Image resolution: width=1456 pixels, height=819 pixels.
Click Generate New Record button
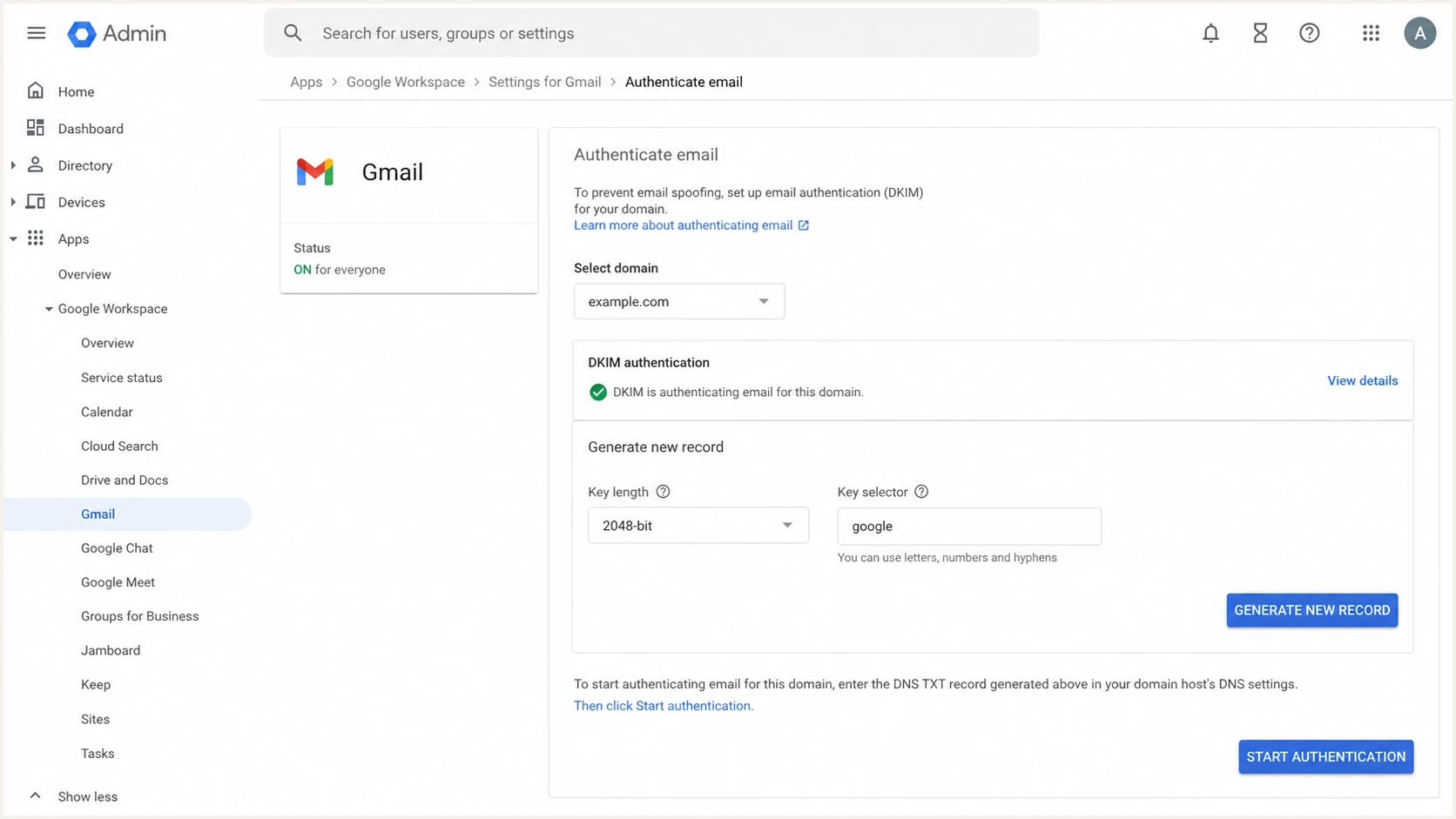coord(1312,610)
